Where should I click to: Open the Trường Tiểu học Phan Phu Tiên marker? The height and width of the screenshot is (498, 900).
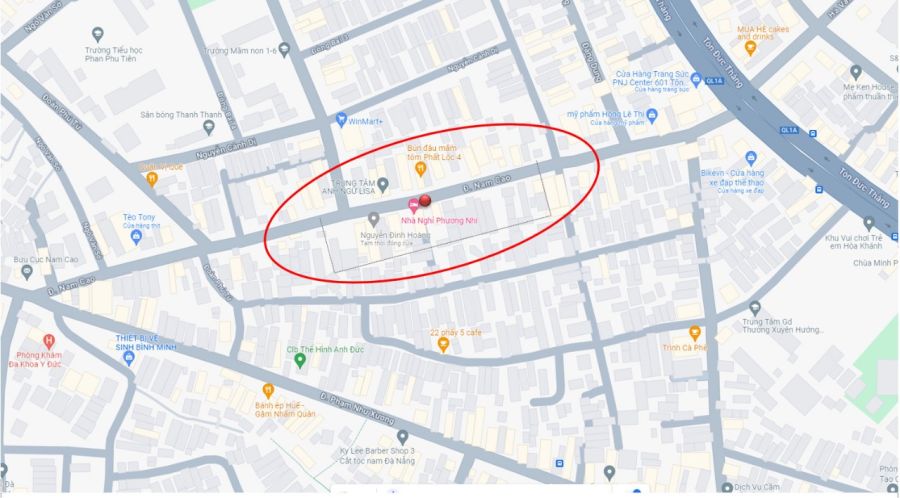click(98, 34)
